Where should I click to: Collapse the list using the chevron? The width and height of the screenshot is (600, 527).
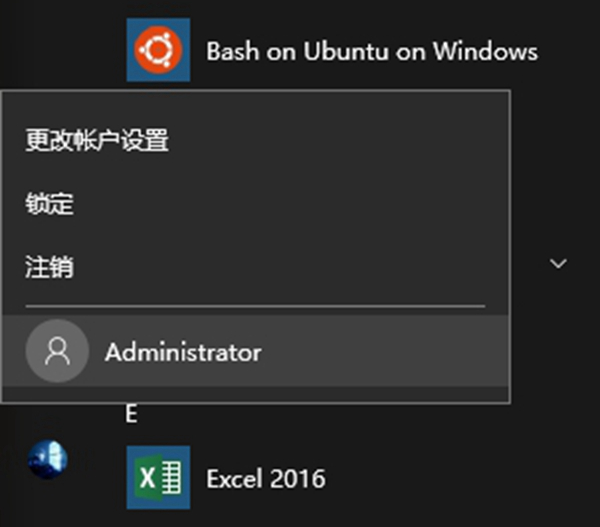[x=558, y=264]
